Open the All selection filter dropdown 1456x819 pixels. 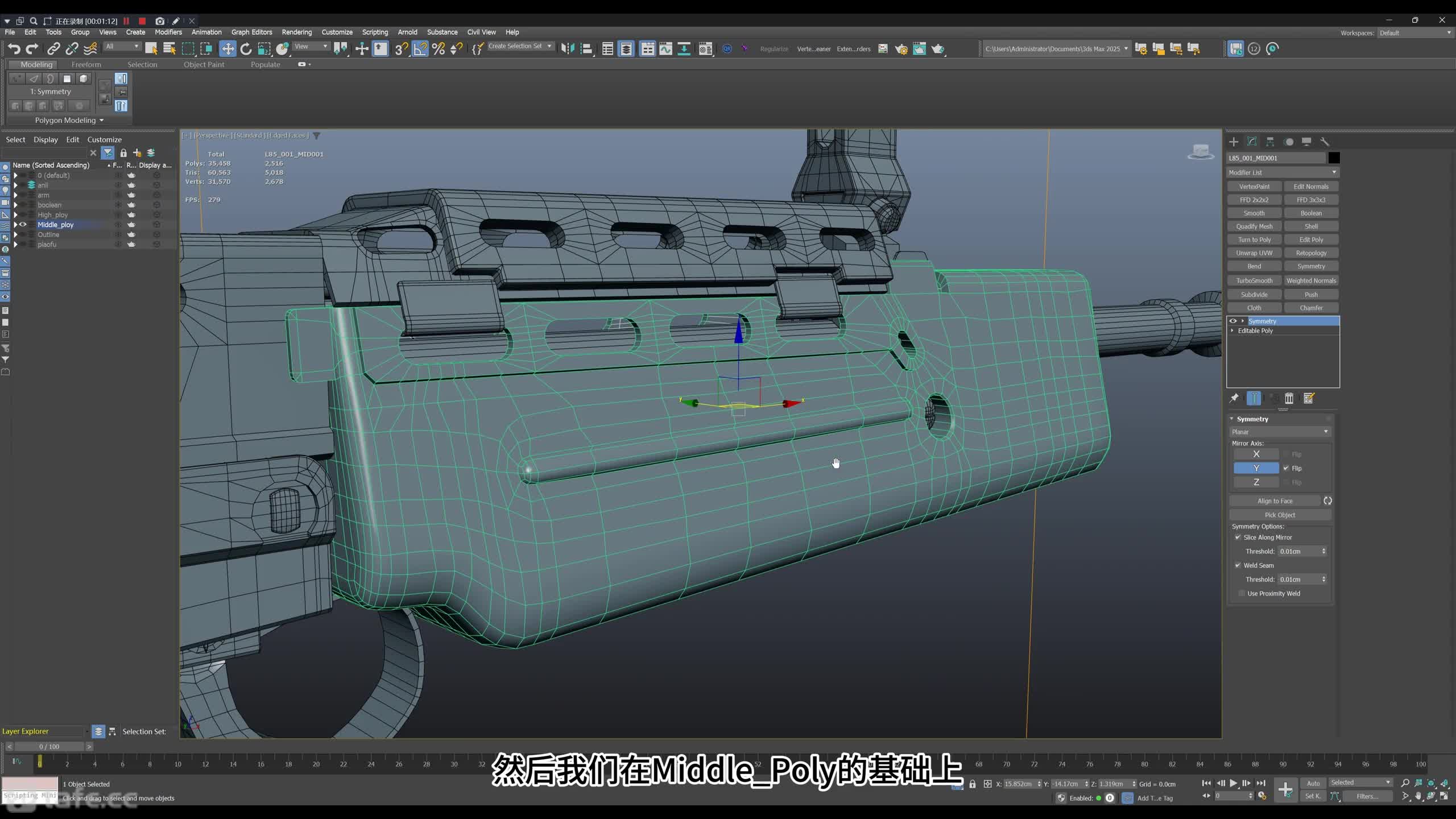[x=122, y=46]
